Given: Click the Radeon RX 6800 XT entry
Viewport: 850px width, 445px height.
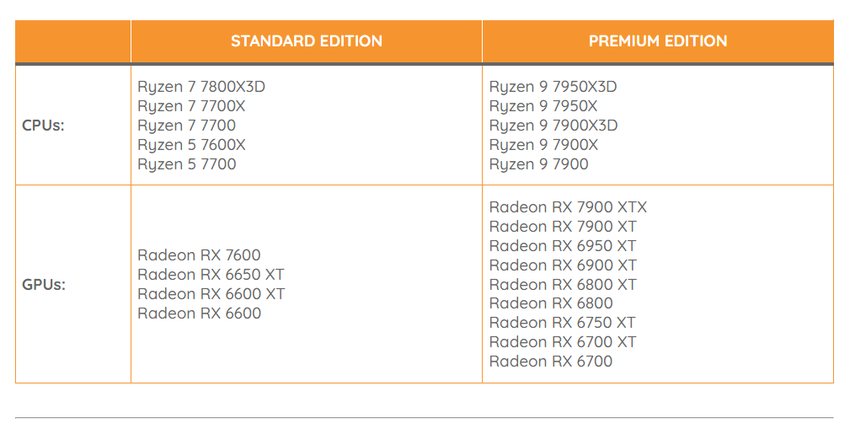Looking at the screenshot, I should 563,284.
